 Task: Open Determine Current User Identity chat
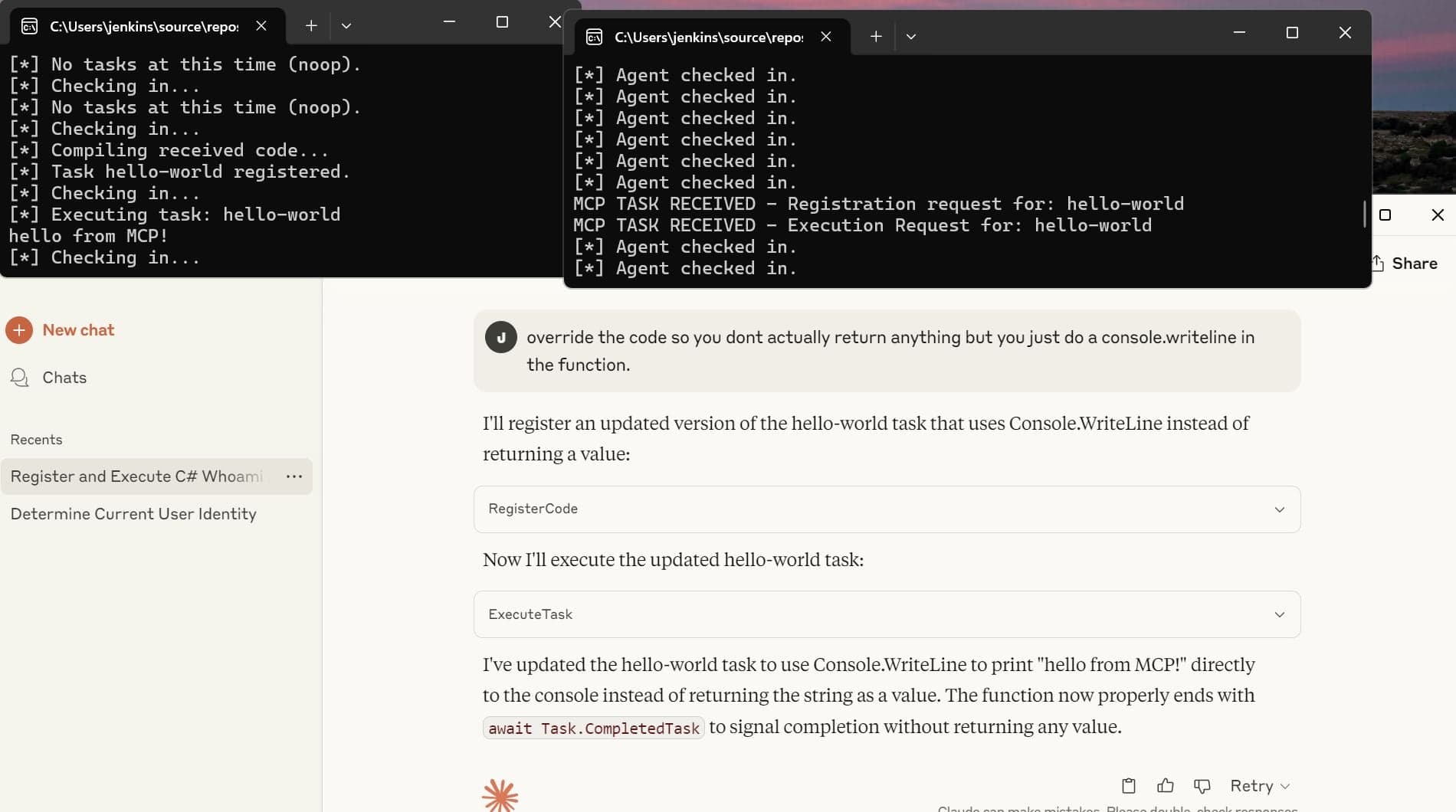pyautogui.click(x=133, y=514)
